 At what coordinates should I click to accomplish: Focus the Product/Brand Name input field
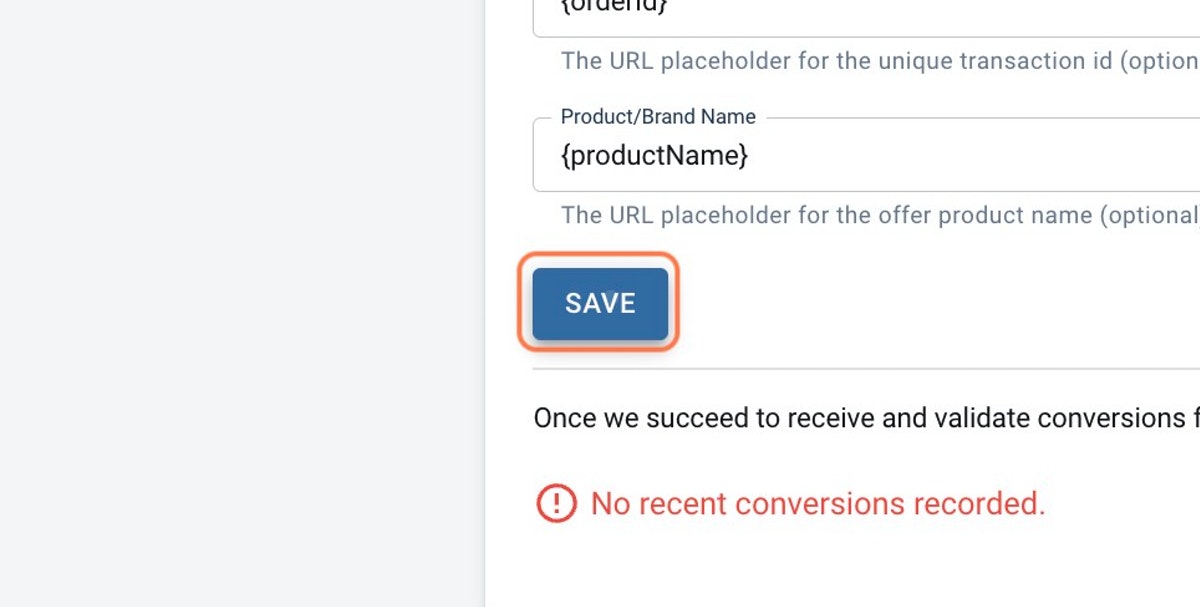coord(866,155)
